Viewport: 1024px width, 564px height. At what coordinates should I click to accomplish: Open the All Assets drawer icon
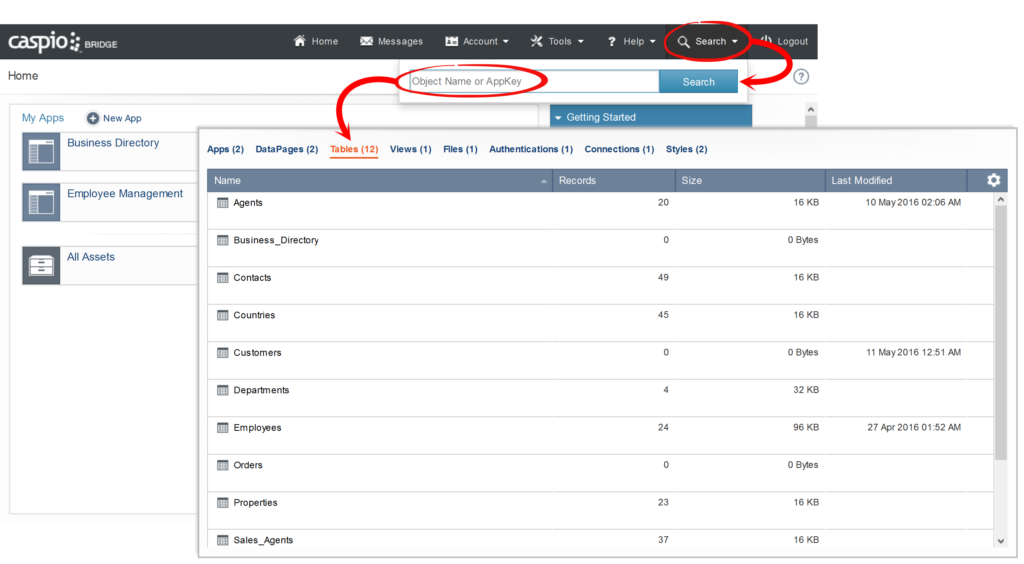tap(41, 265)
